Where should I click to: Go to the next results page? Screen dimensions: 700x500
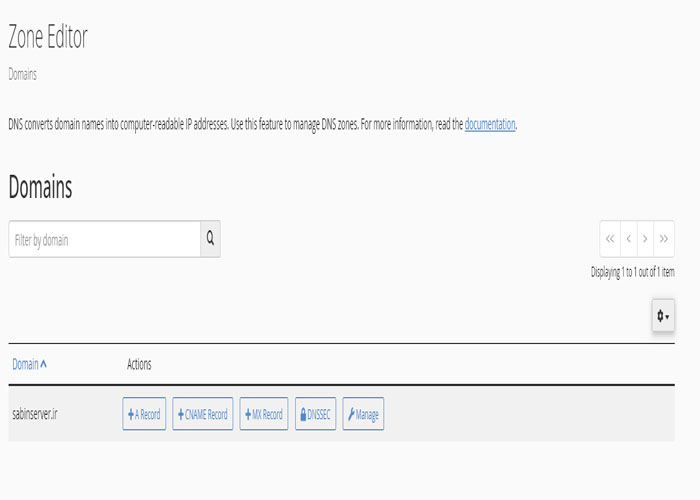pyautogui.click(x=646, y=239)
